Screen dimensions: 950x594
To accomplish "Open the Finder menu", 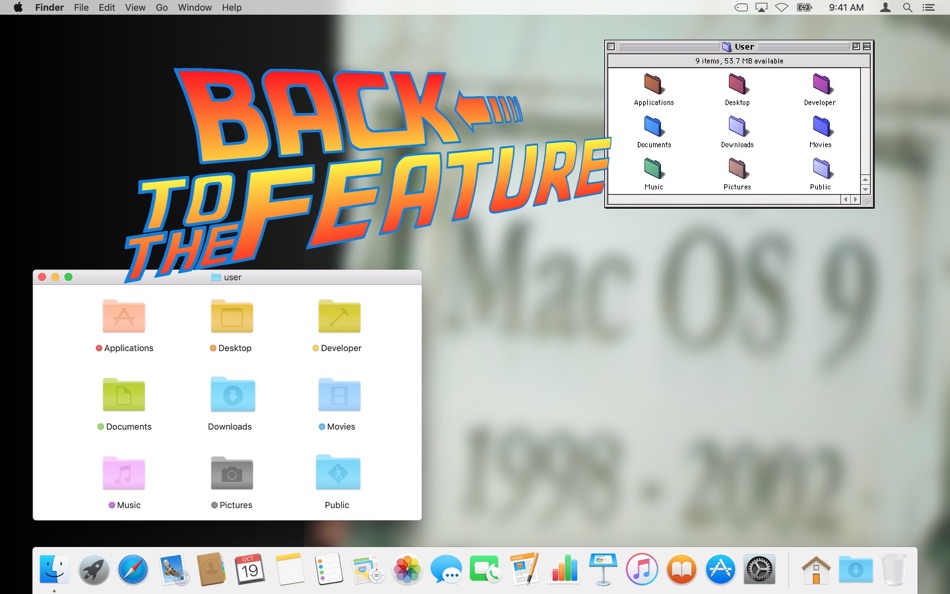I will pos(49,7).
